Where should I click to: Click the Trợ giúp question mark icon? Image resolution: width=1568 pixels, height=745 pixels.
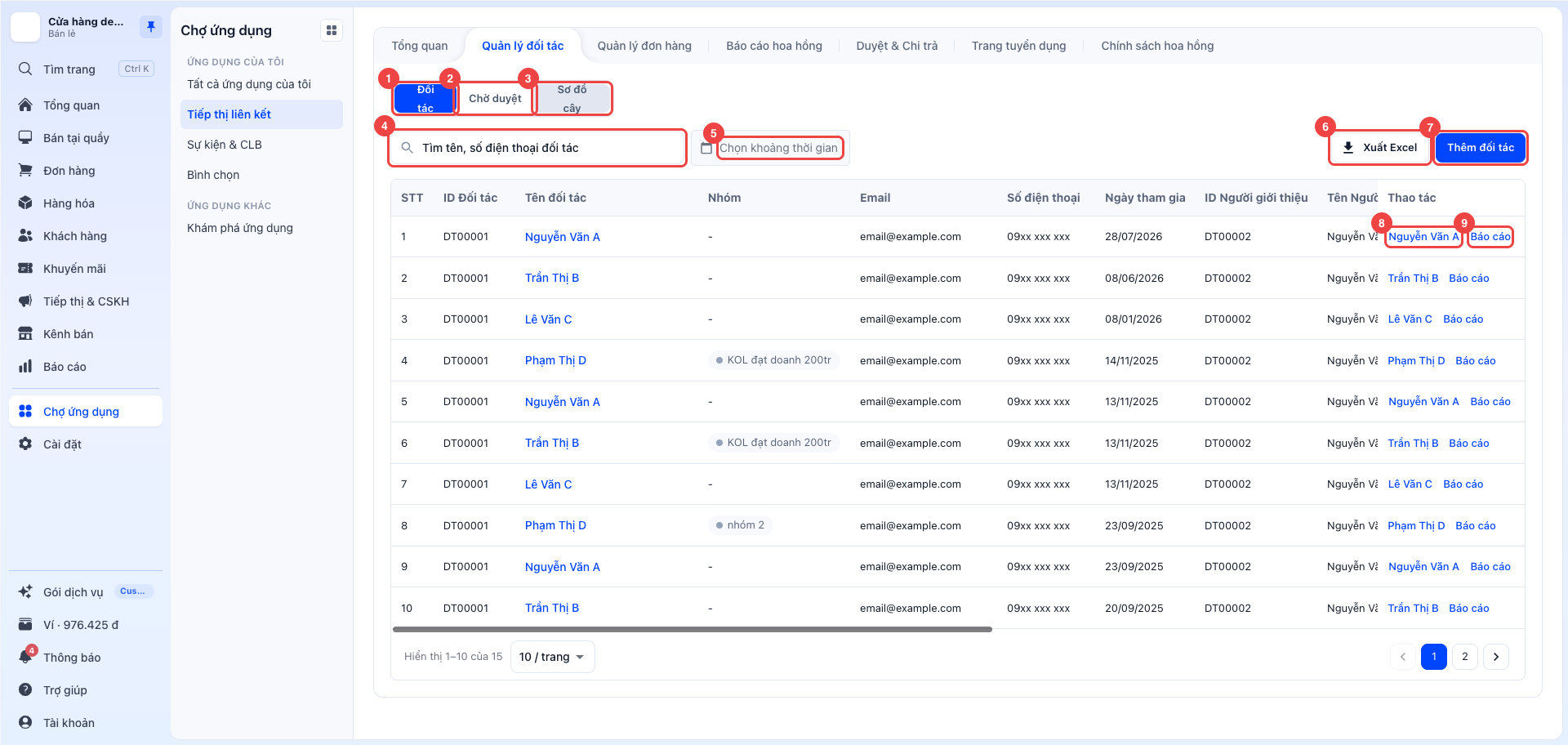pyautogui.click(x=25, y=689)
